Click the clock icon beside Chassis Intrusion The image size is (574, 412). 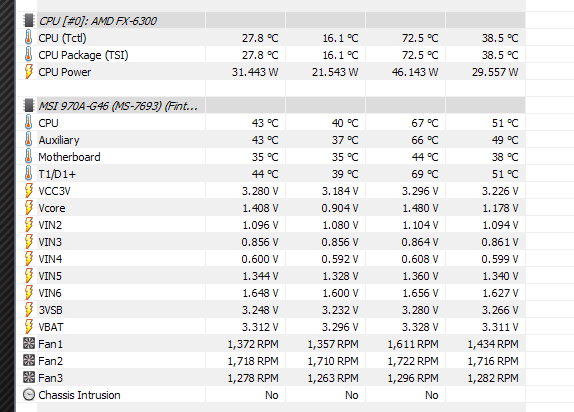click(x=29, y=394)
